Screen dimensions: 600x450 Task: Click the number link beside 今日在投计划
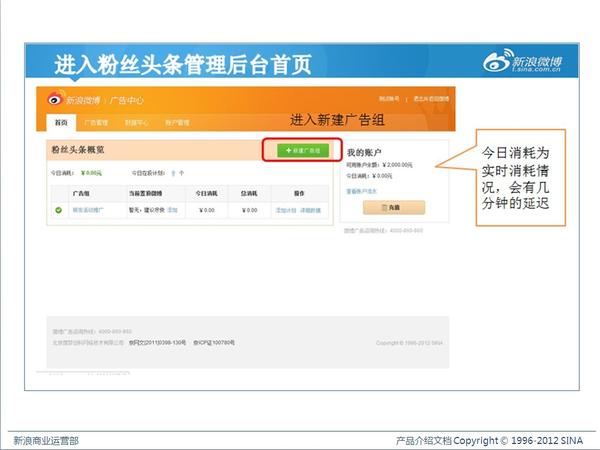coord(173,173)
